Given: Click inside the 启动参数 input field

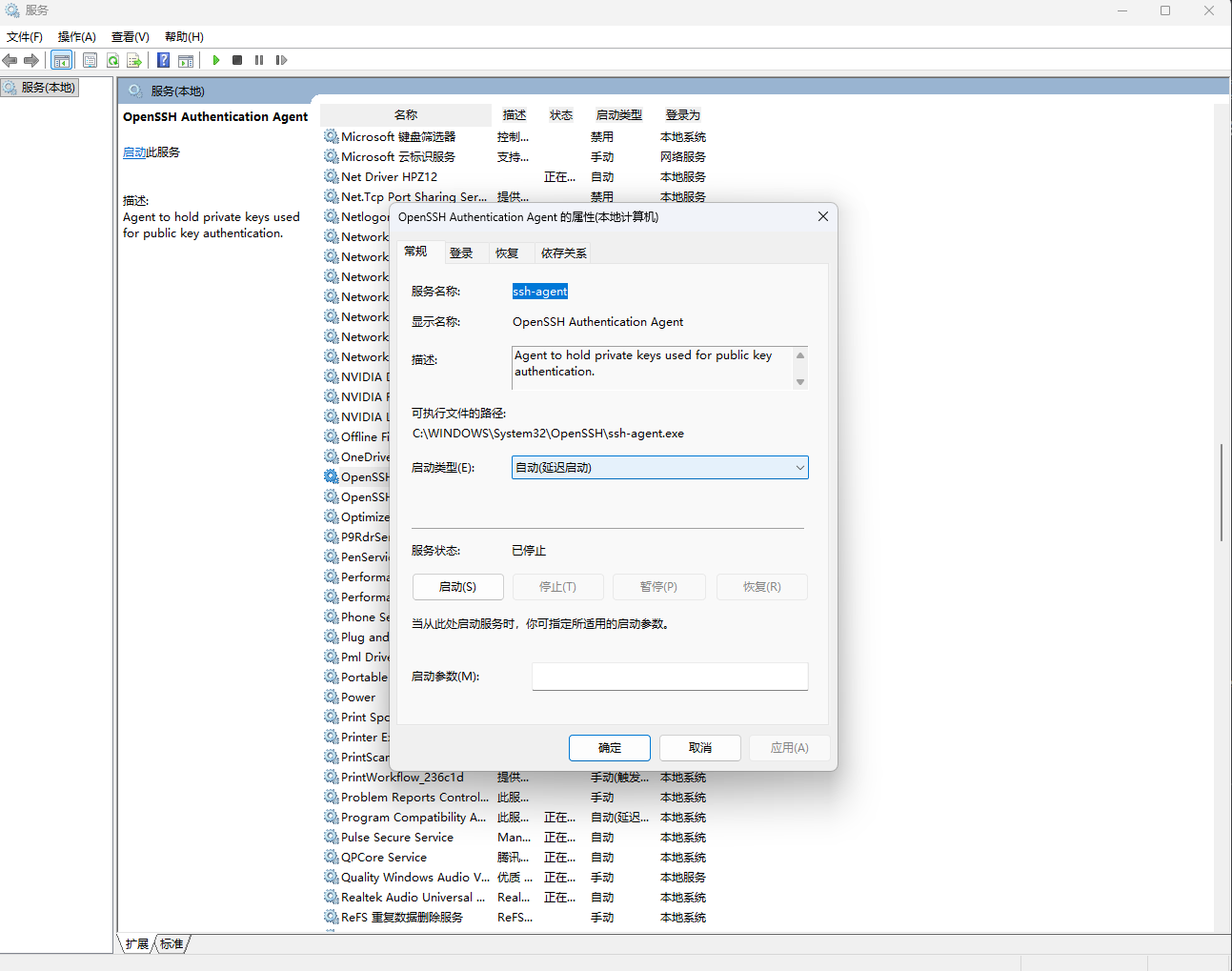Looking at the screenshot, I should click(670, 676).
